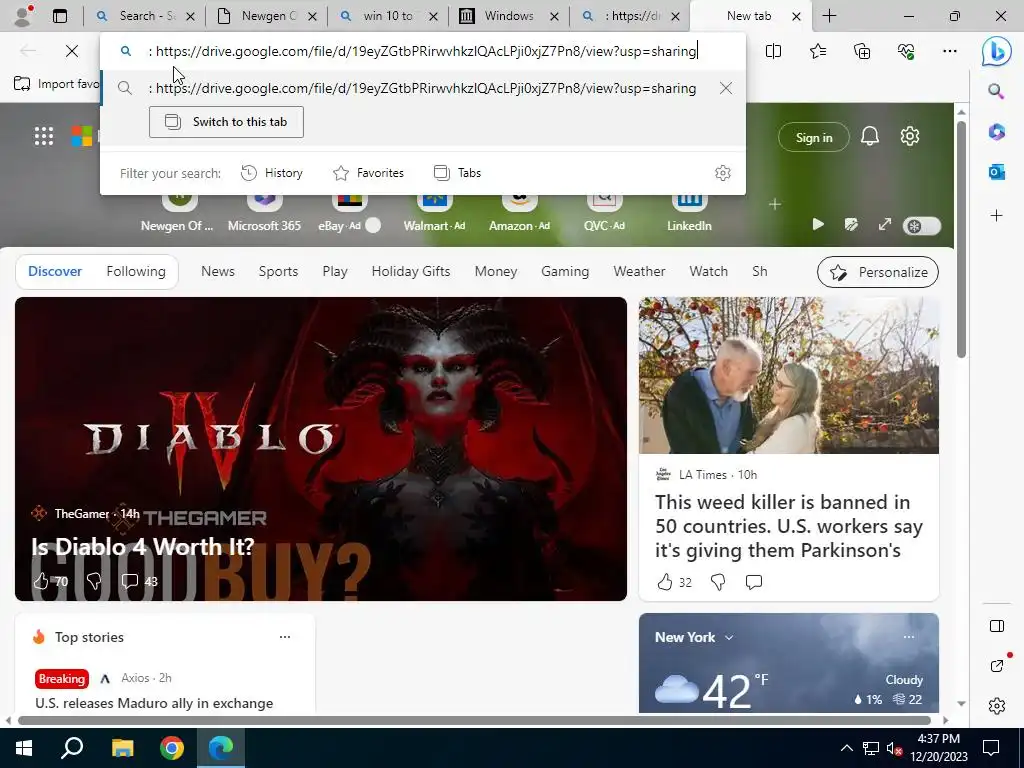
Task: Open the Edge profile avatar
Action: point(23,16)
